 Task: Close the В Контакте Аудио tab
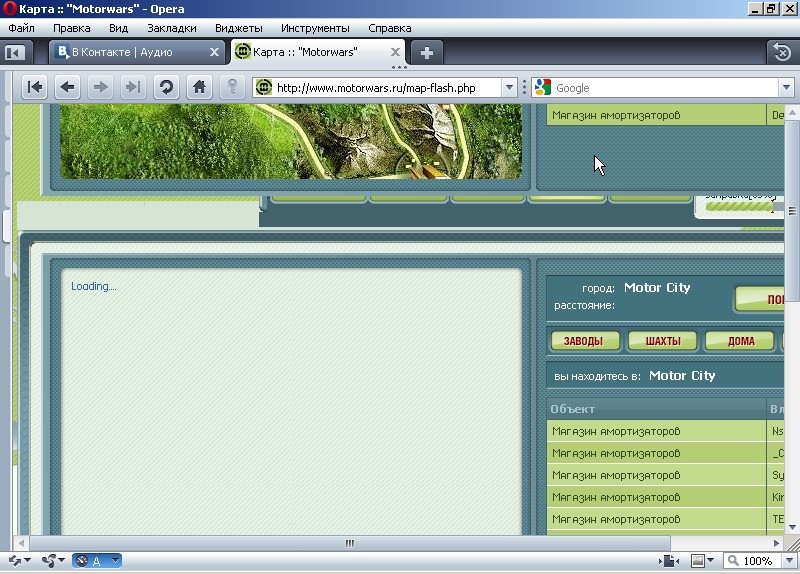215,52
